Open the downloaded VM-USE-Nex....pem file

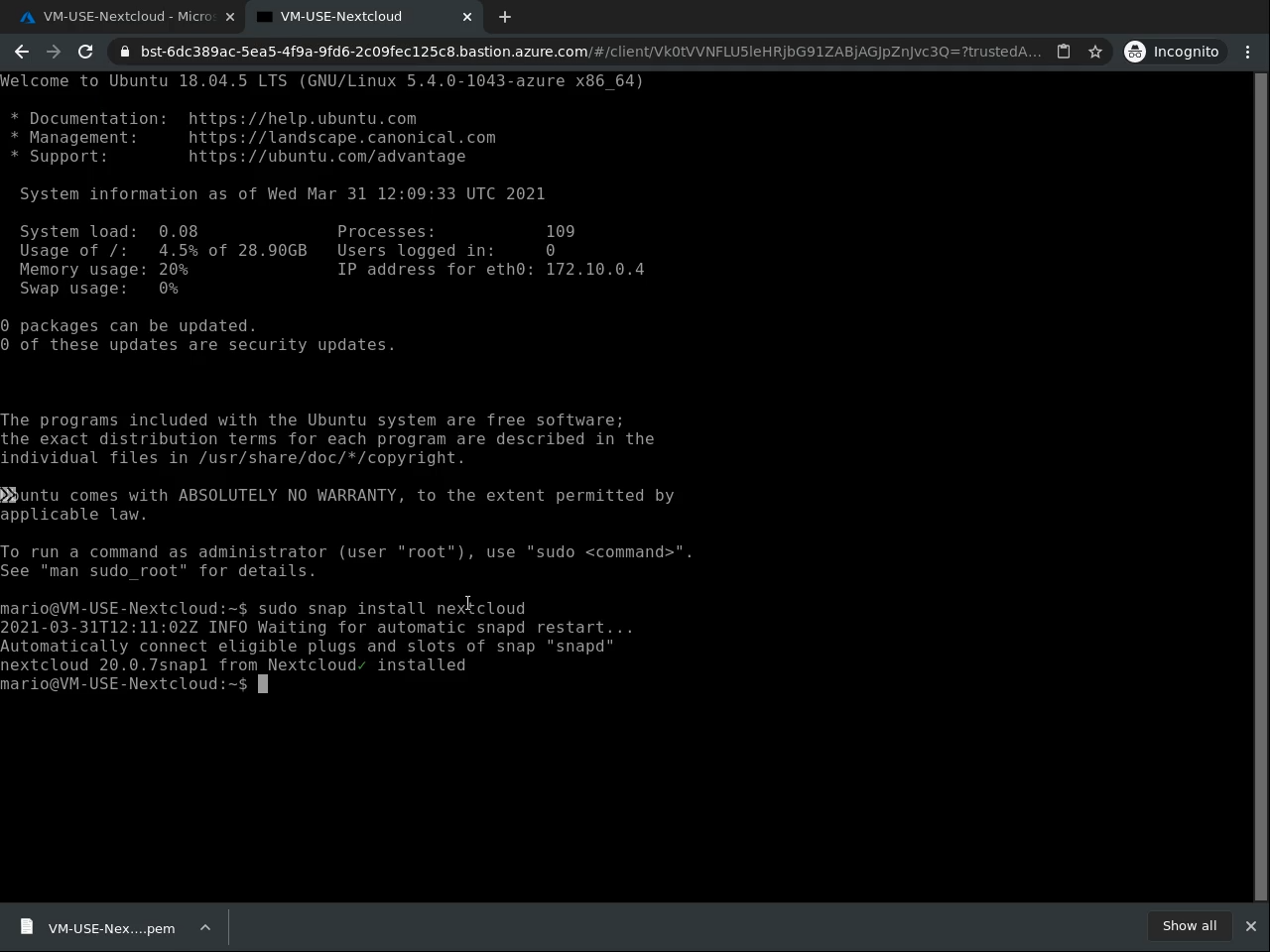[99, 928]
